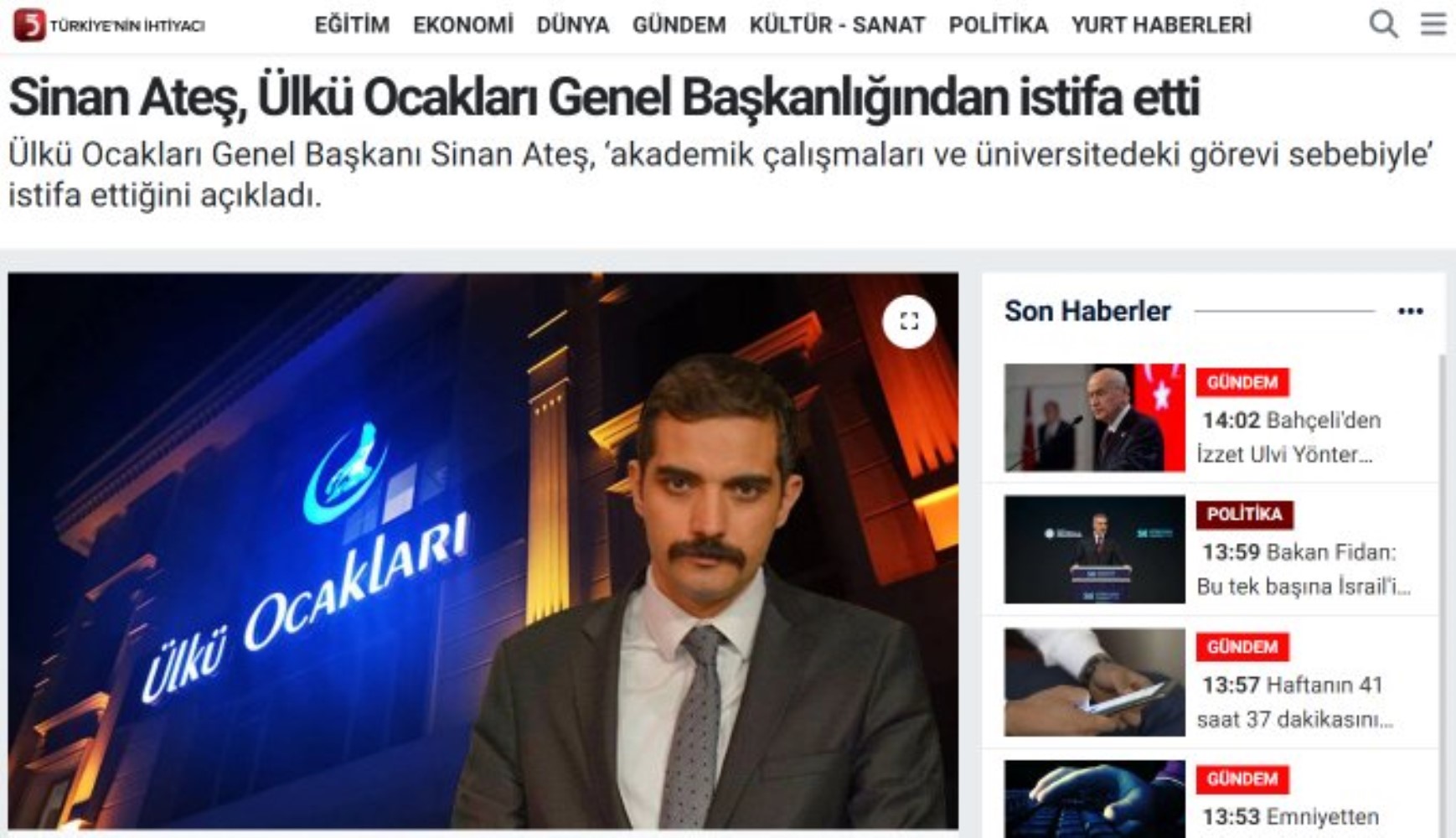This screenshot has height=838, width=1456.
Task: Click the Türkiye'nin İhtiyacı site logo
Action: click(109, 25)
